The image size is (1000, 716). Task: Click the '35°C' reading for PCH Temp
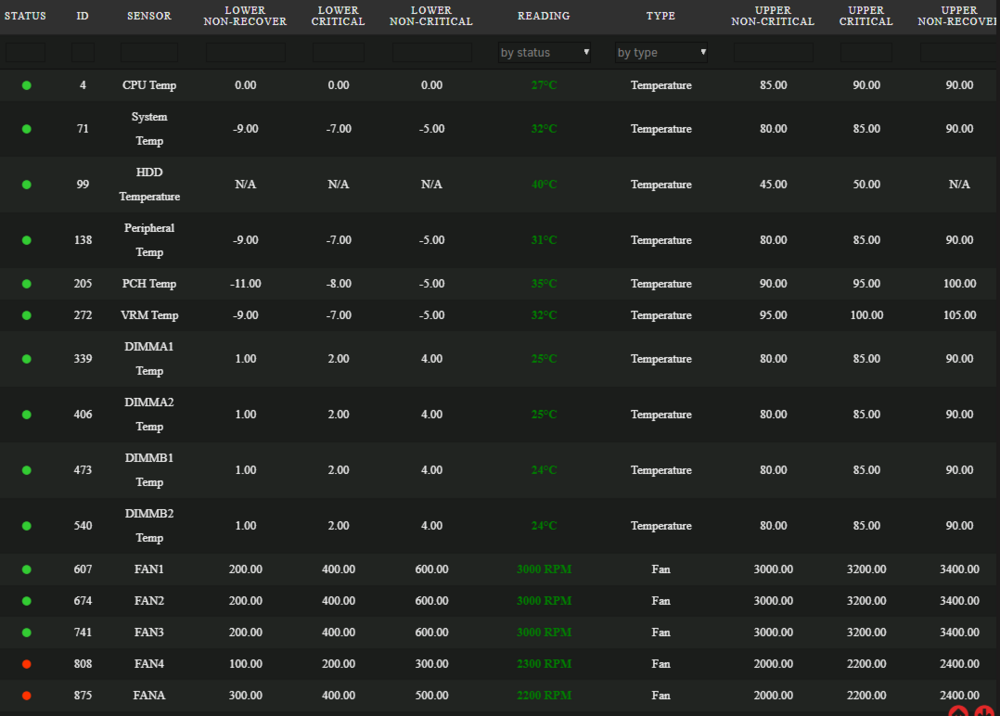tap(544, 284)
